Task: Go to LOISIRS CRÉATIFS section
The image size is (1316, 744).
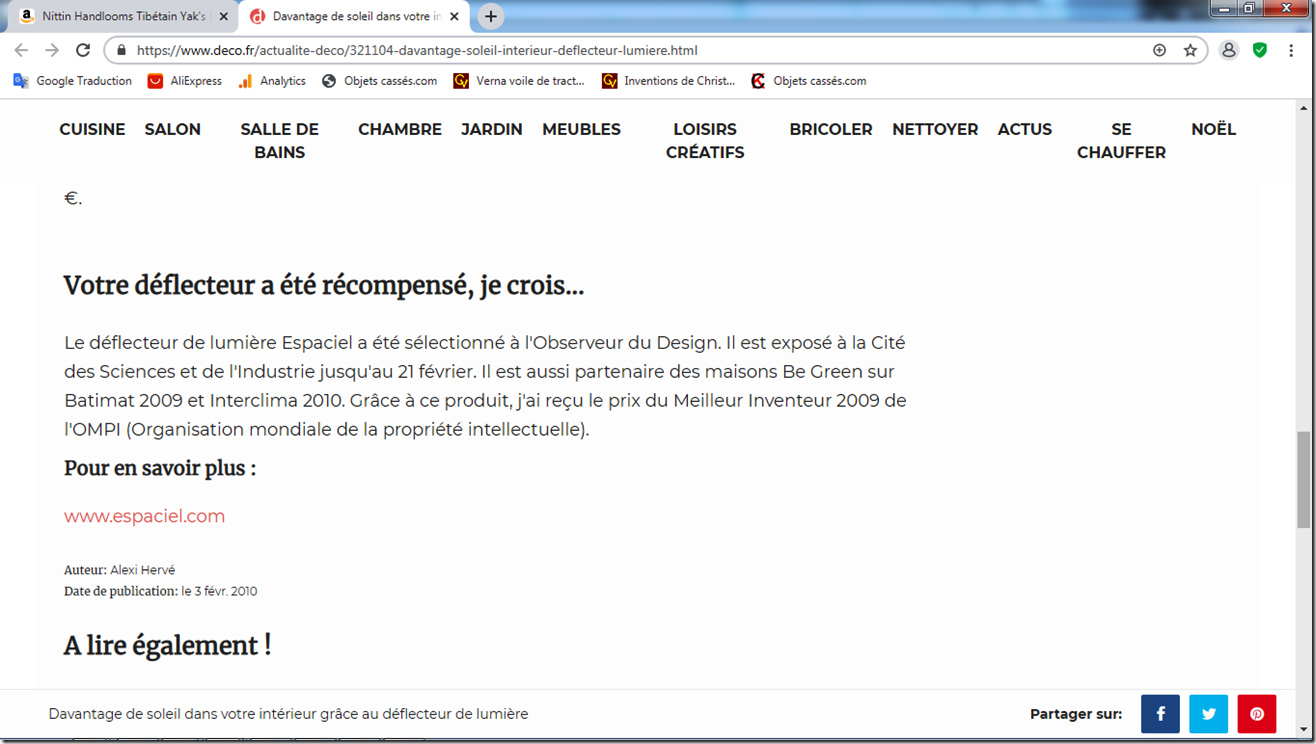Action: click(705, 141)
